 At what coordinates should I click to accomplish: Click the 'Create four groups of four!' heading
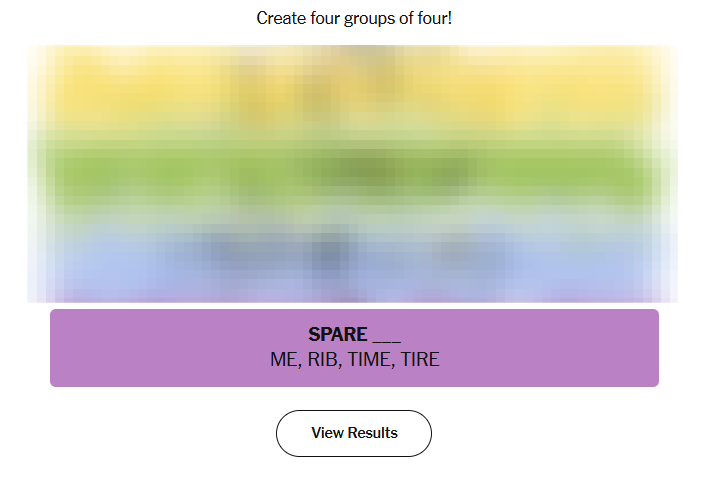tap(354, 18)
